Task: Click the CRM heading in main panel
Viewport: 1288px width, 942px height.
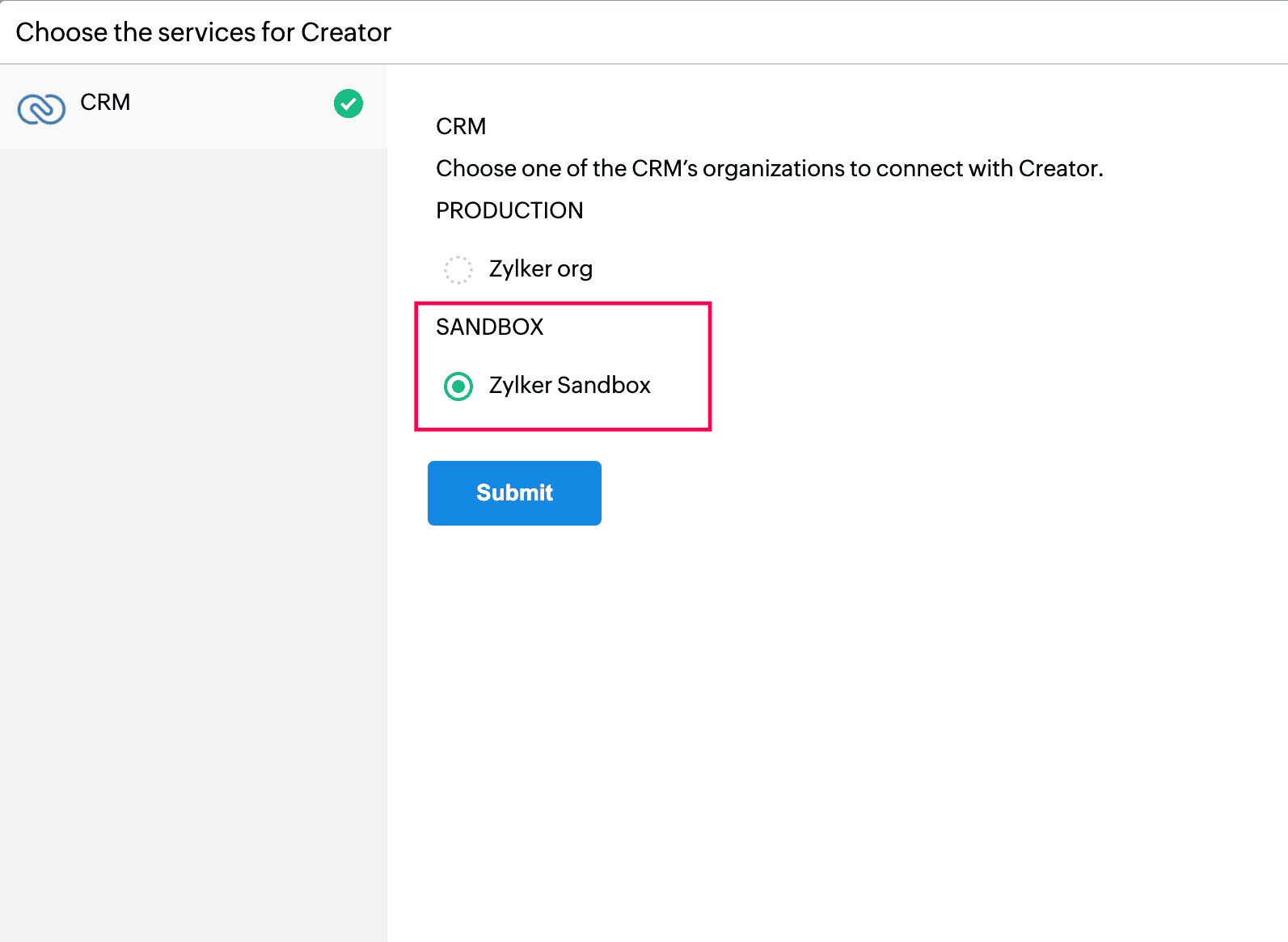Action: 461,127
